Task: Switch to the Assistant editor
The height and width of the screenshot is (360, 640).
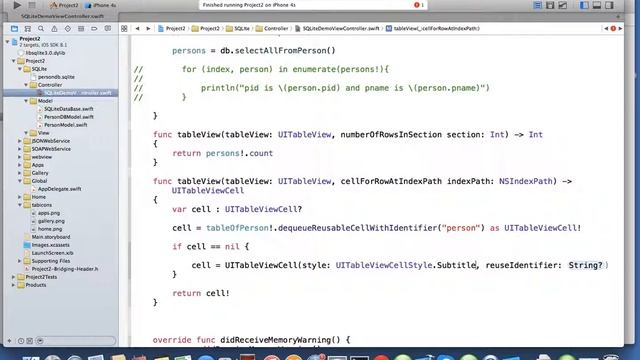Action: [x=550, y=5]
